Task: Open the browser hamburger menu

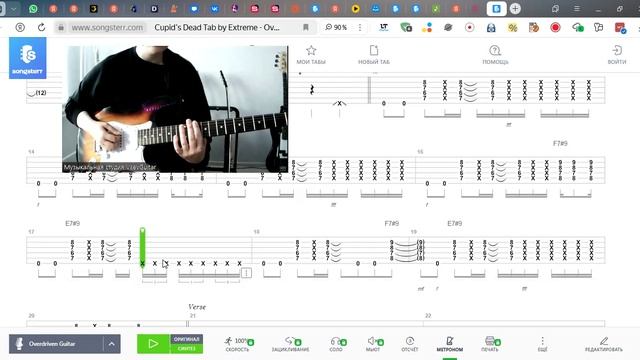Action: pos(577,9)
